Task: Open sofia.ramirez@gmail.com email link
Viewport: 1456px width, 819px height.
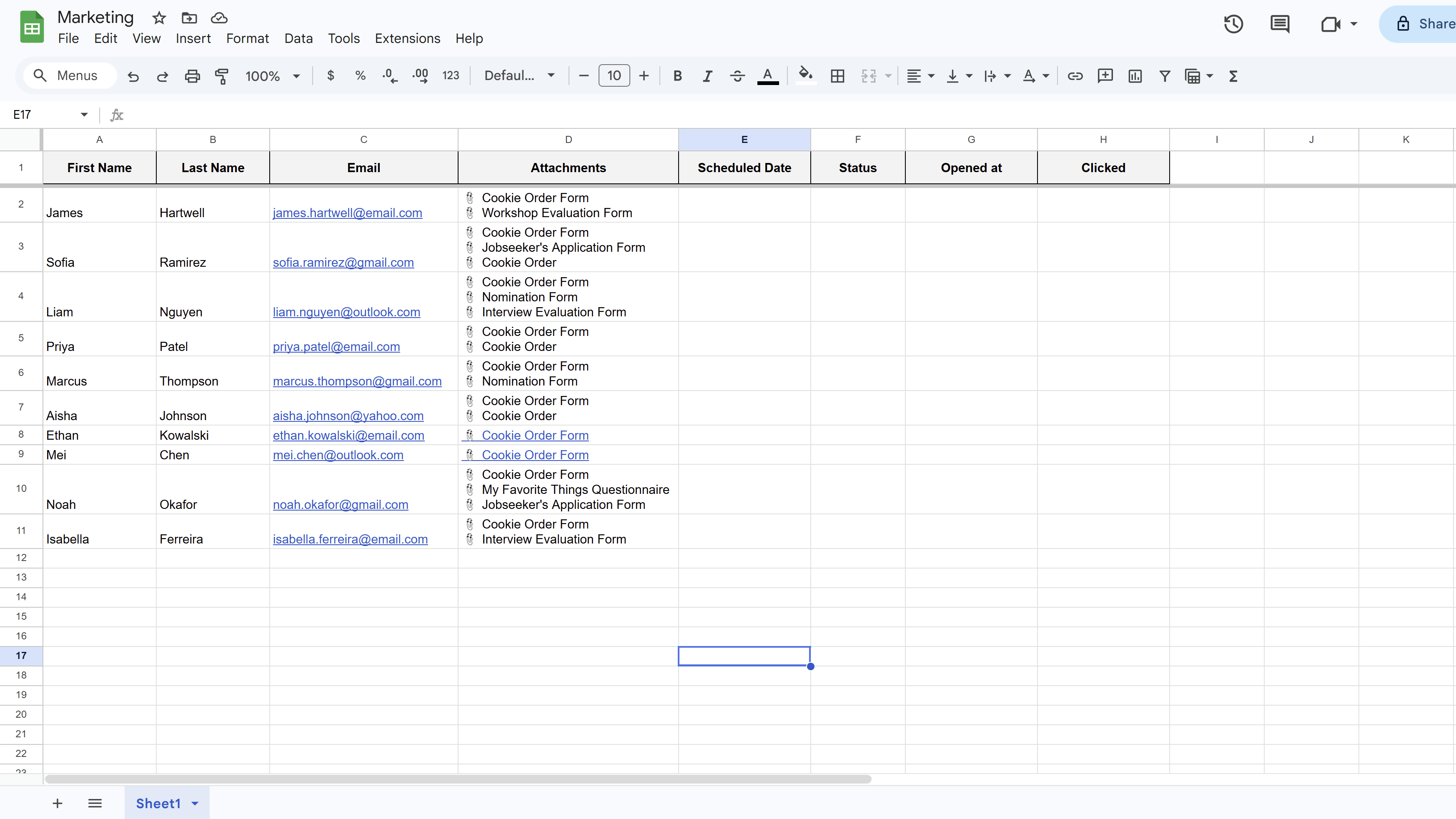Action: pyautogui.click(x=343, y=262)
